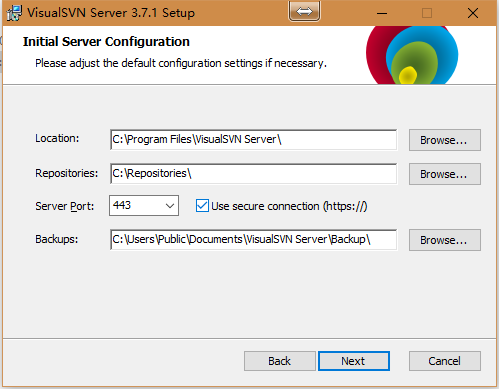Go to the previous step with Back
Viewport: 499px width, 389px height.
pos(280,361)
